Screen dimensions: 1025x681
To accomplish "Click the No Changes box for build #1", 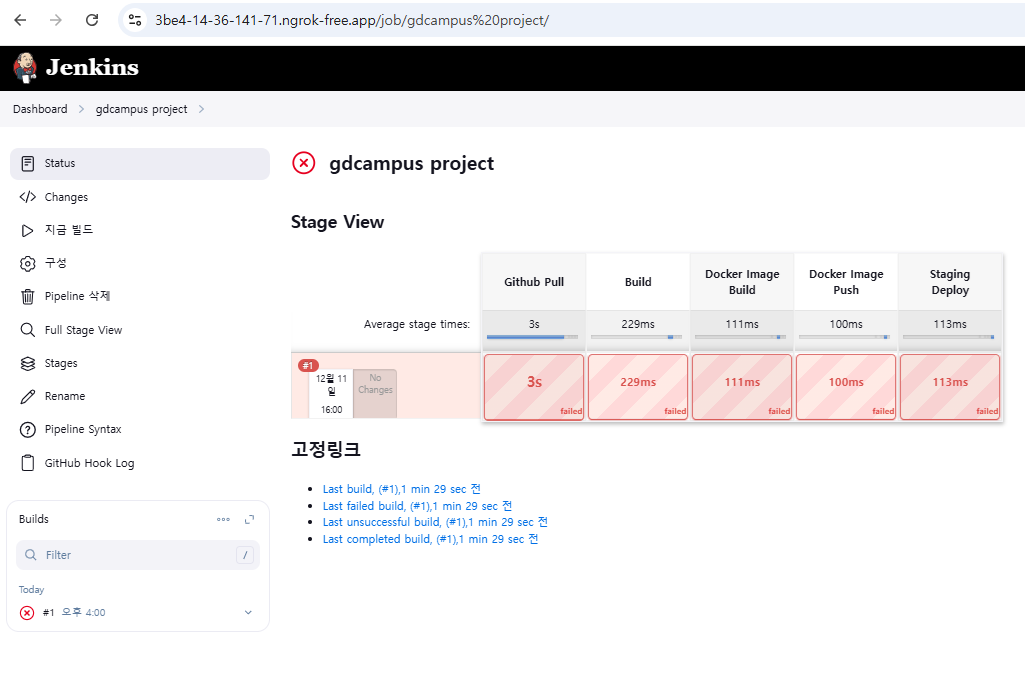I will (x=375, y=393).
